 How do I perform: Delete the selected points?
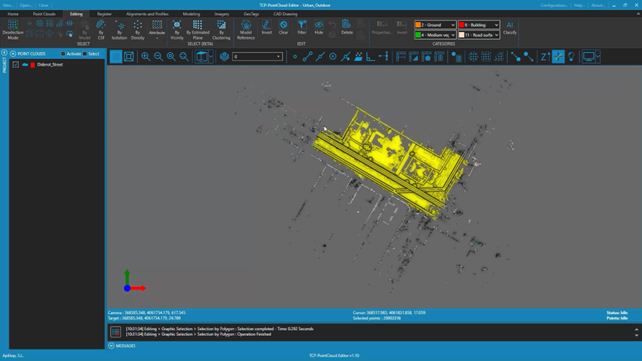pyautogui.click(x=347, y=27)
